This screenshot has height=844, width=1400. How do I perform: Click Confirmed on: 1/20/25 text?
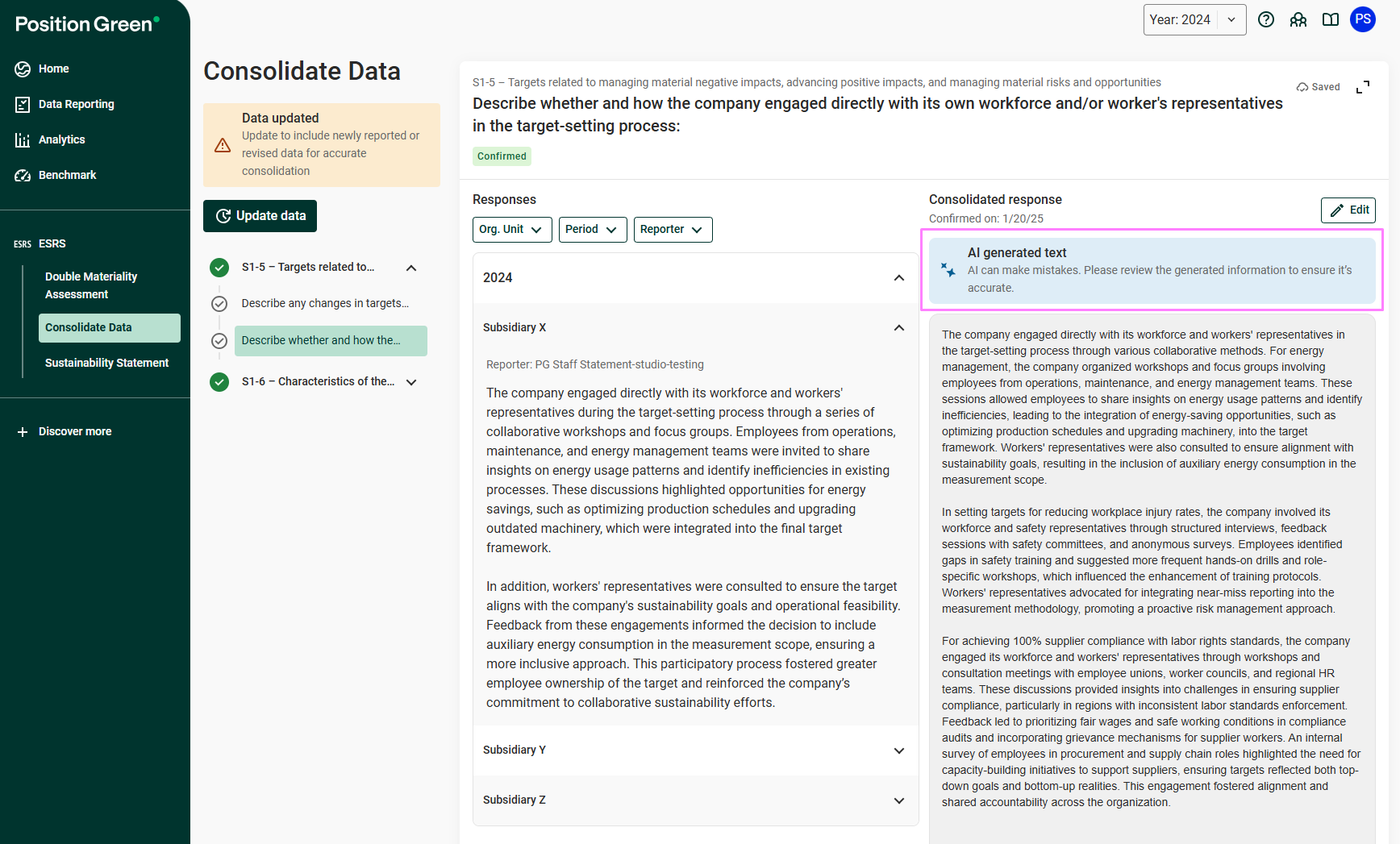[x=986, y=218]
